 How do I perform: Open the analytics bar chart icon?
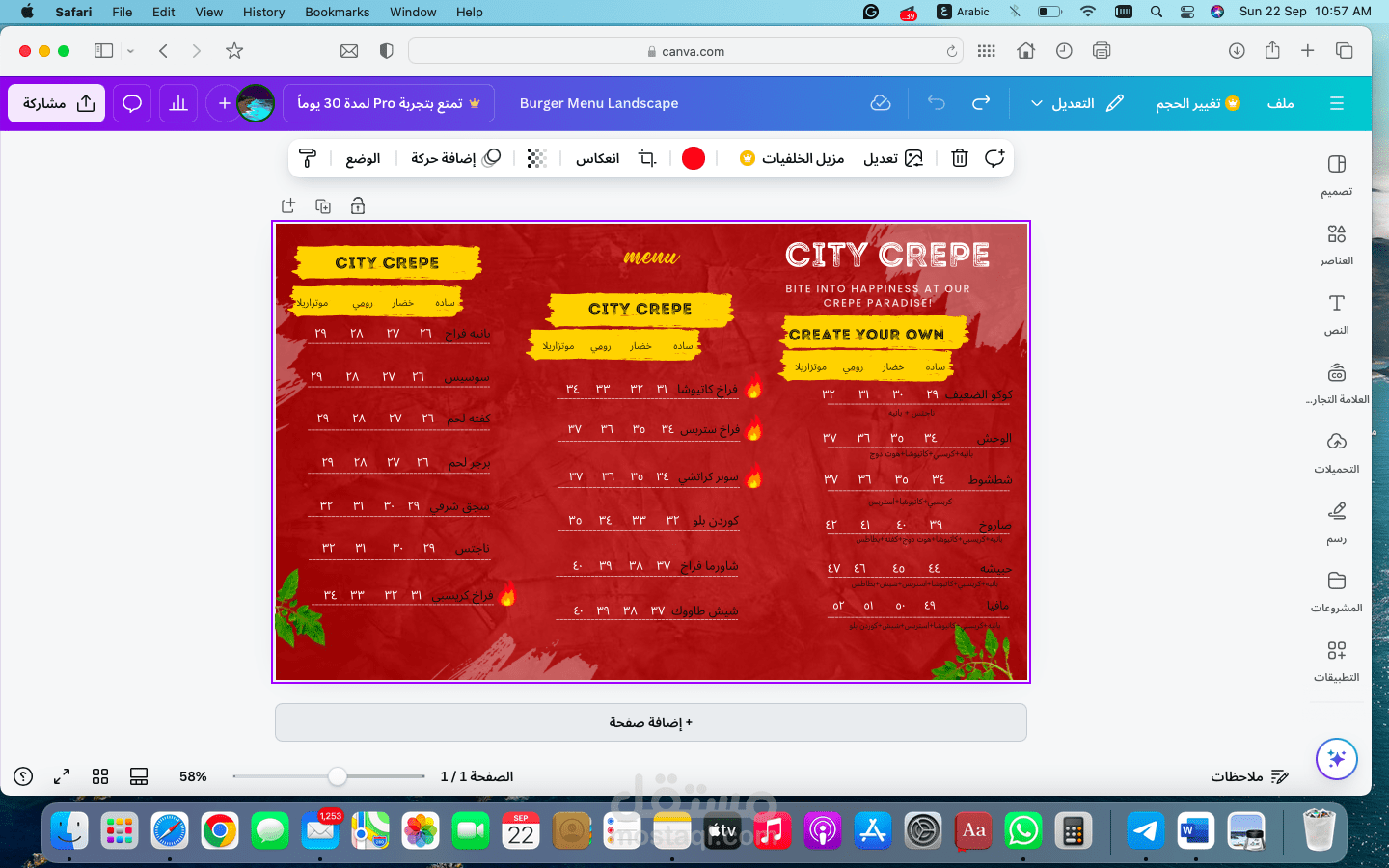pyautogui.click(x=178, y=103)
